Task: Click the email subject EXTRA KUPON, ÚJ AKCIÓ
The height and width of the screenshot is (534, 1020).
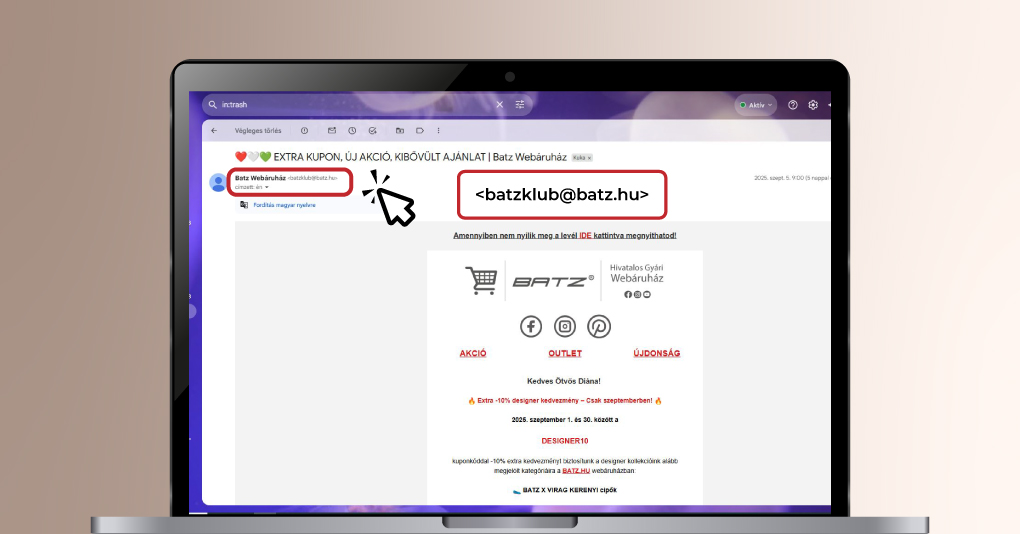Action: 401,157
